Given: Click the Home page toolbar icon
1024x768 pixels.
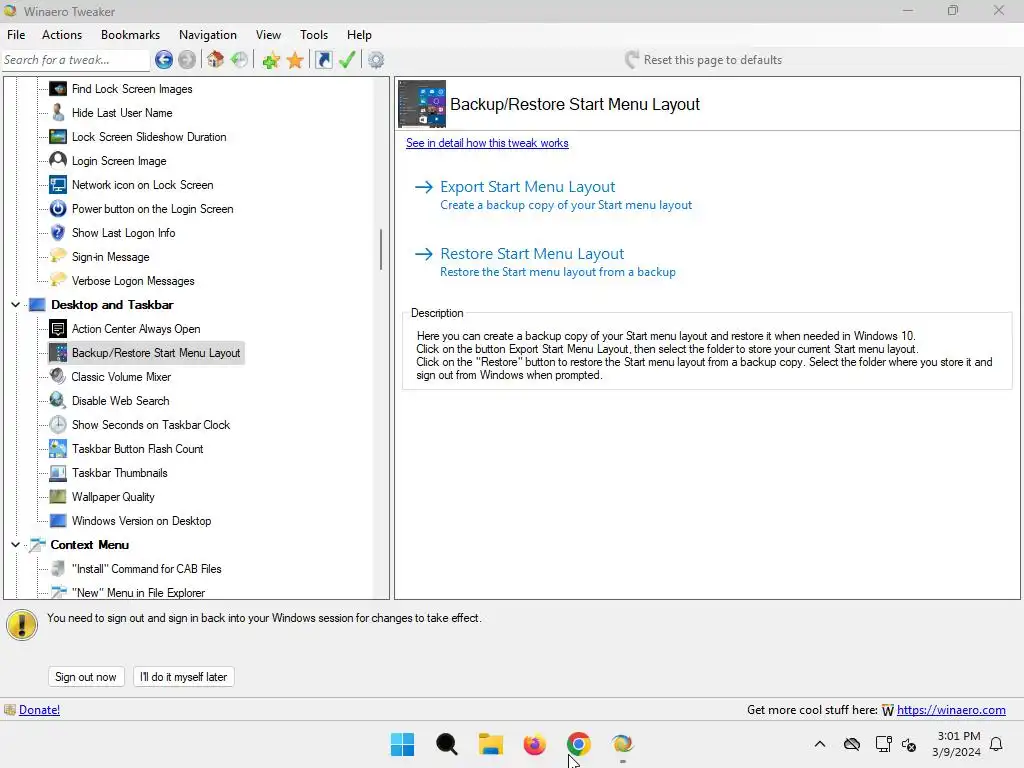Looking at the screenshot, I should pos(216,60).
